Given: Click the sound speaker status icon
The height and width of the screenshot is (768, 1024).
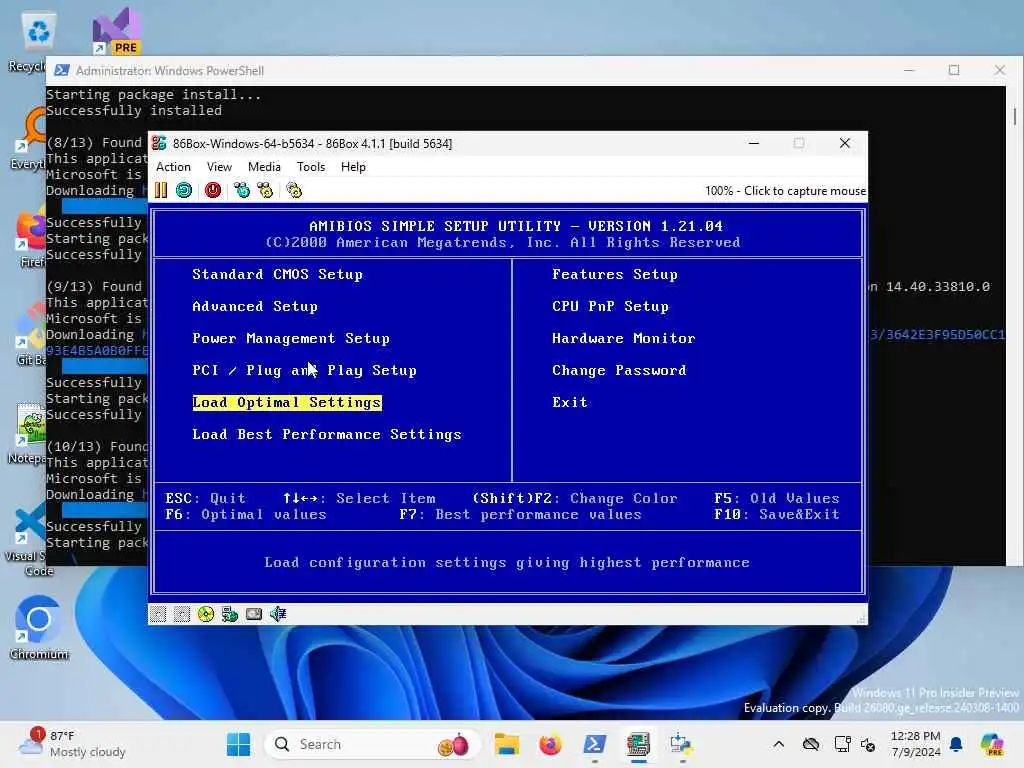Looking at the screenshot, I should tap(278, 614).
